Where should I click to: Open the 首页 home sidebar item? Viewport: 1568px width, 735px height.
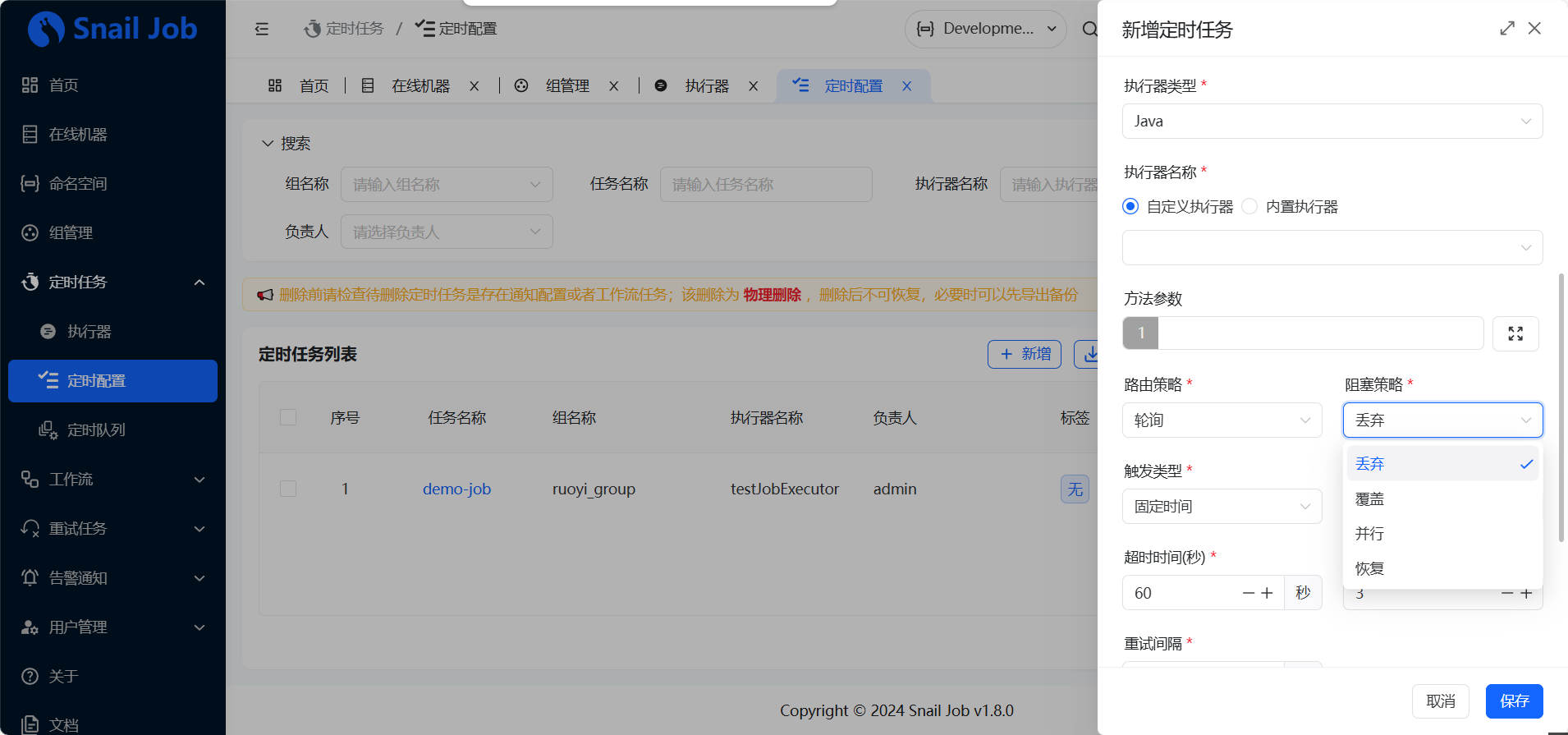(63, 85)
